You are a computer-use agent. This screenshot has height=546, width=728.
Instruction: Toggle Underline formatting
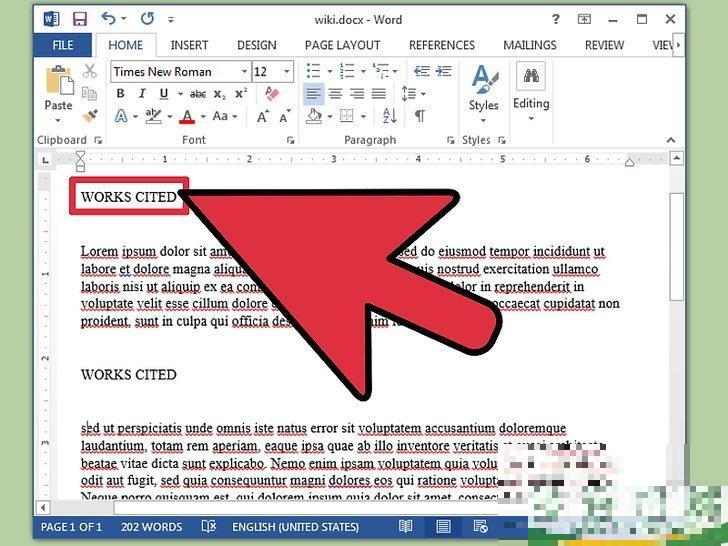click(163, 94)
